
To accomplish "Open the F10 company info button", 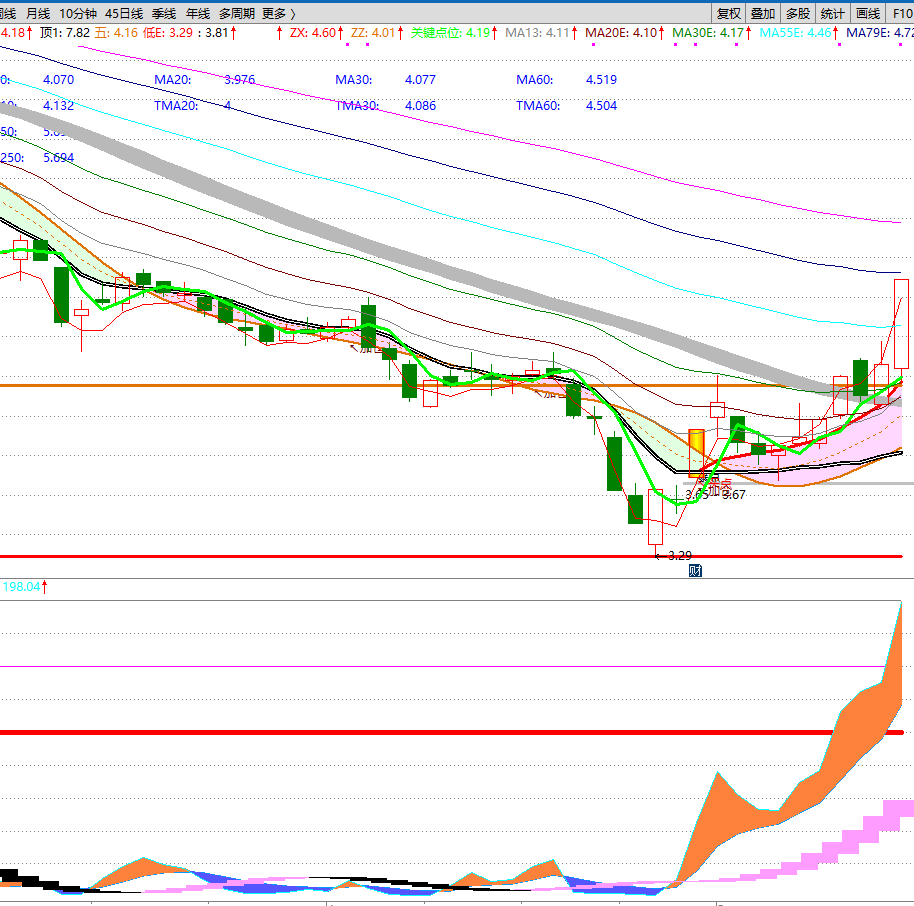I will pos(901,13).
